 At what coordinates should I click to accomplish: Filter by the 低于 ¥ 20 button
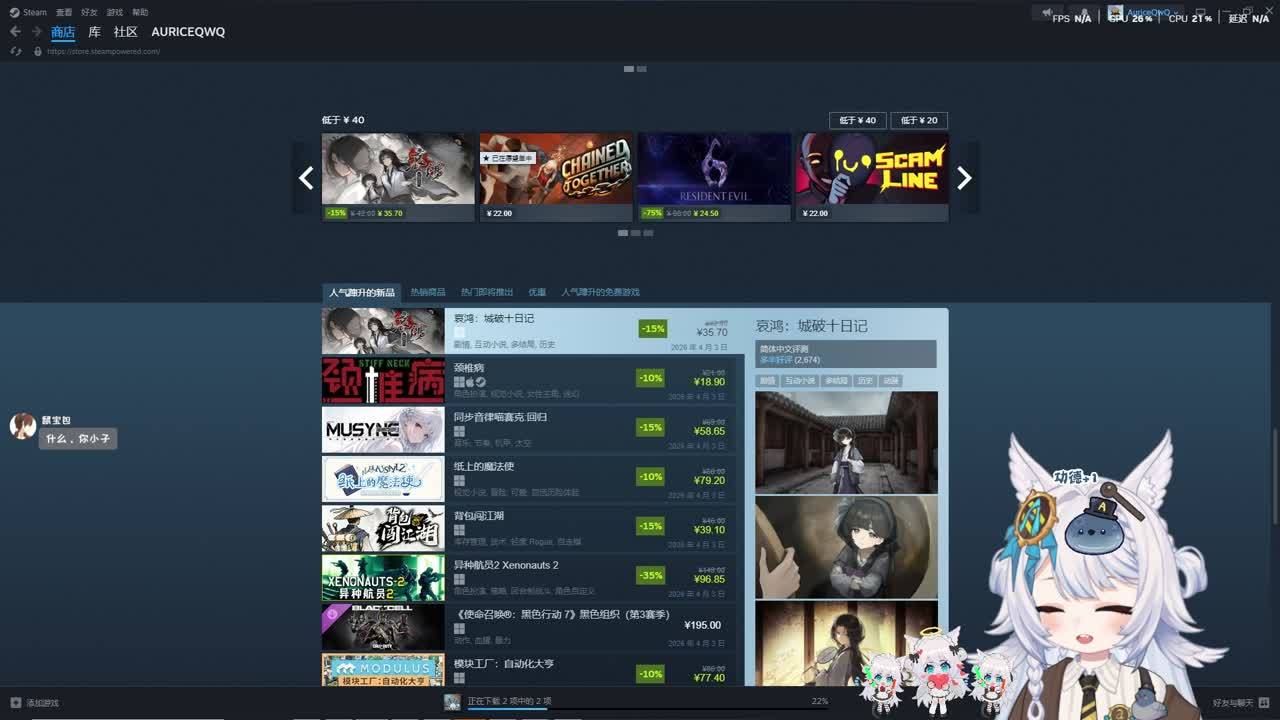[x=919, y=120]
